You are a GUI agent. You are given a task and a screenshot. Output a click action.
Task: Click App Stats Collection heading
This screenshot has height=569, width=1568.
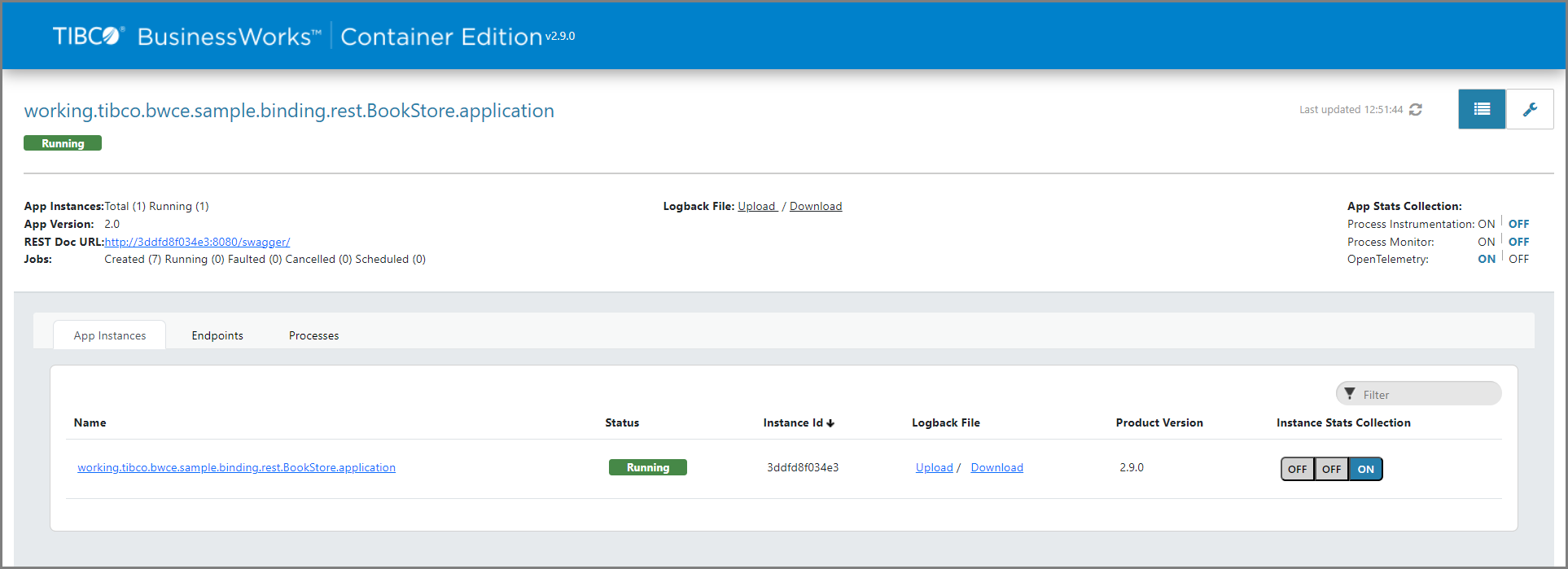point(1404,206)
